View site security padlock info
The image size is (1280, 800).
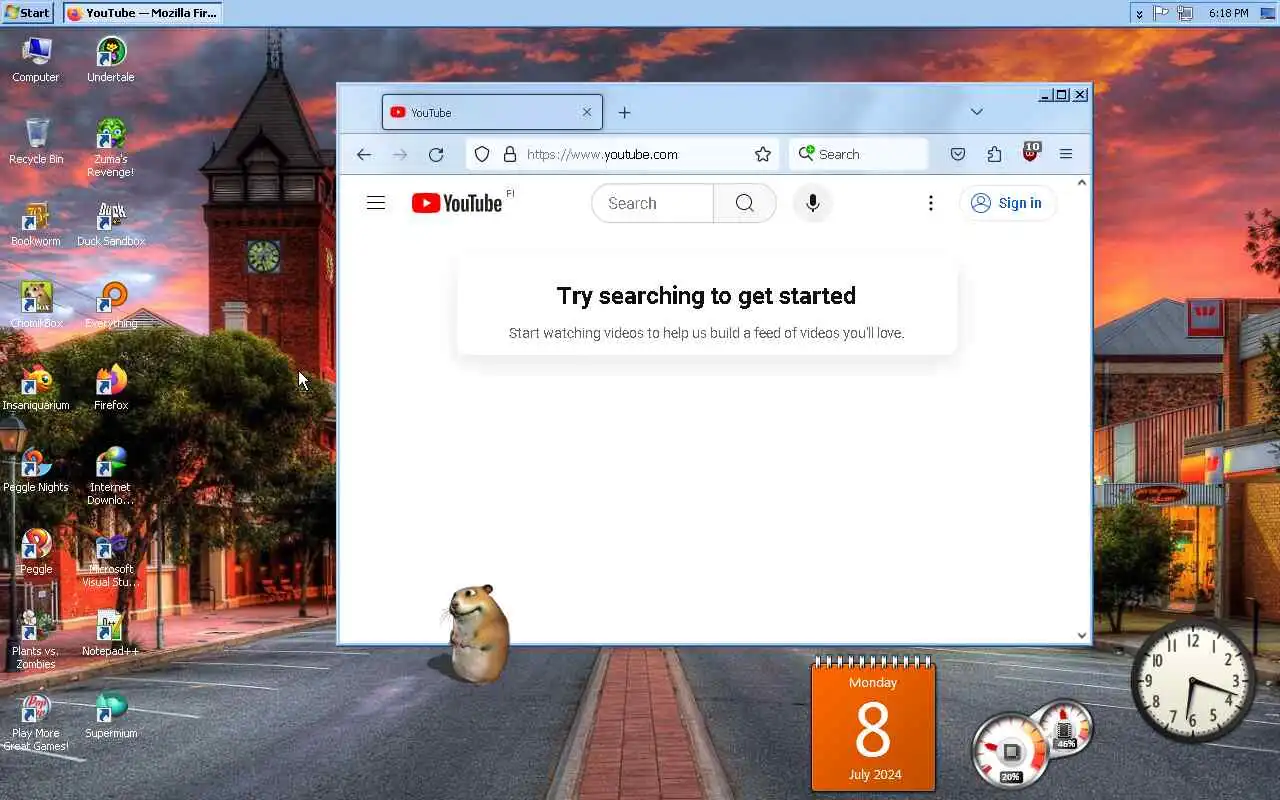(x=510, y=154)
